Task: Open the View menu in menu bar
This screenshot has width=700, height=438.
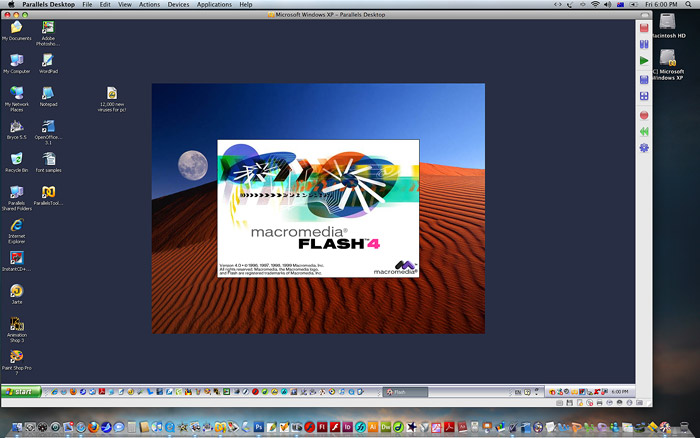Action: (x=124, y=5)
